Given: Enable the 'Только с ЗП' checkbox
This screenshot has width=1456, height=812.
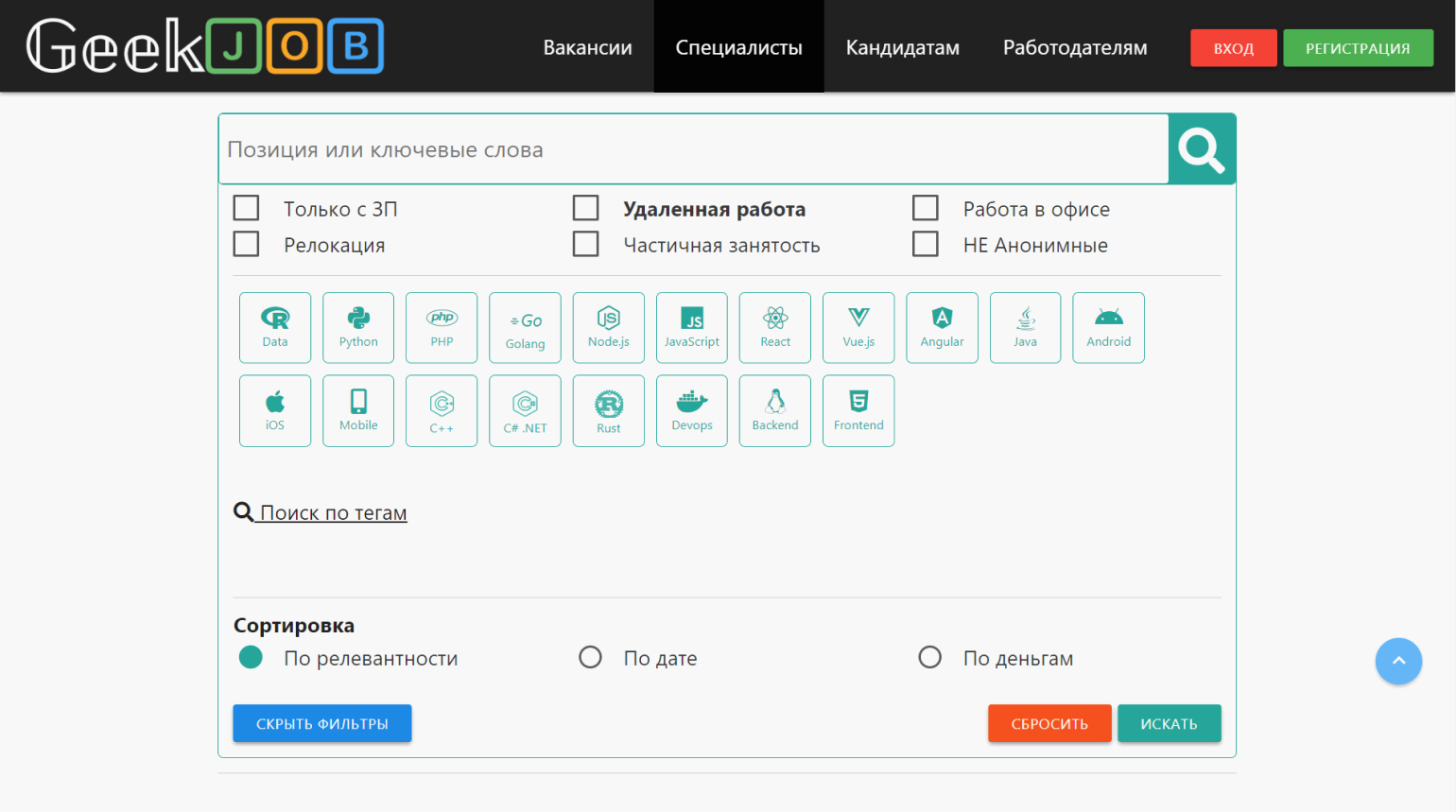Looking at the screenshot, I should pos(247,208).
